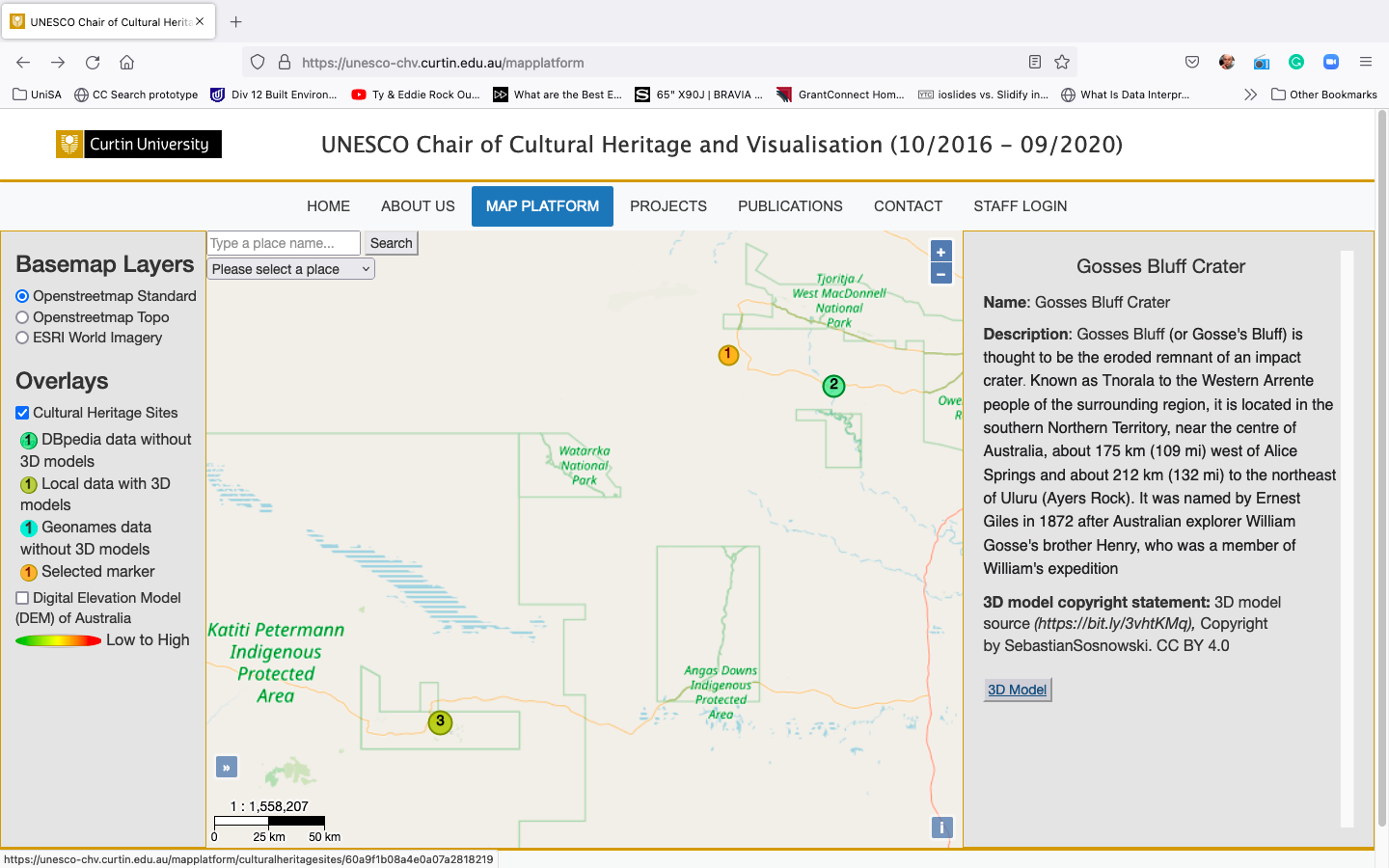Open the map attribution info icon

coord(941,827)
